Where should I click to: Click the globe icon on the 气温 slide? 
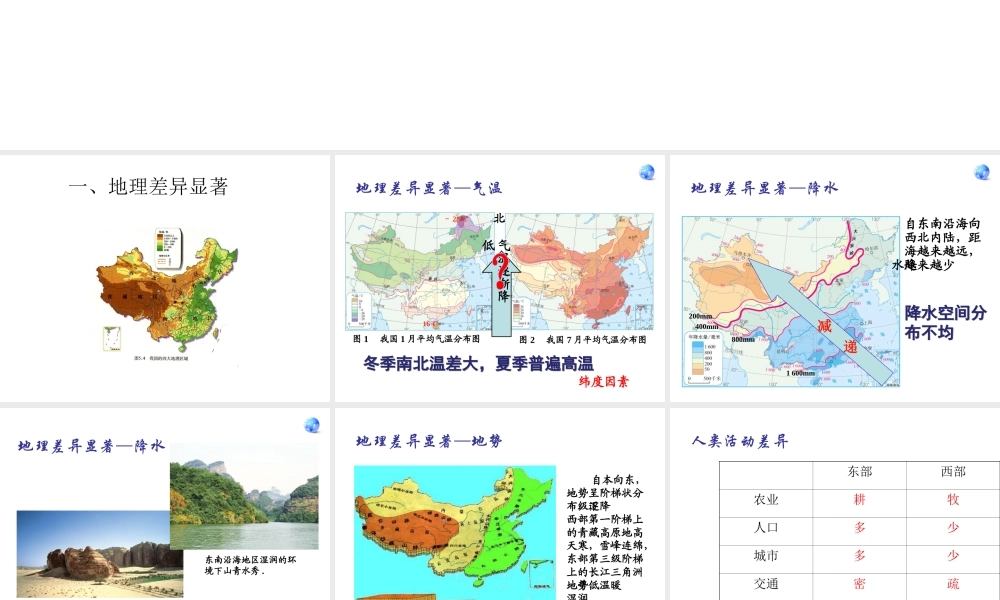[x=647, y=172]
